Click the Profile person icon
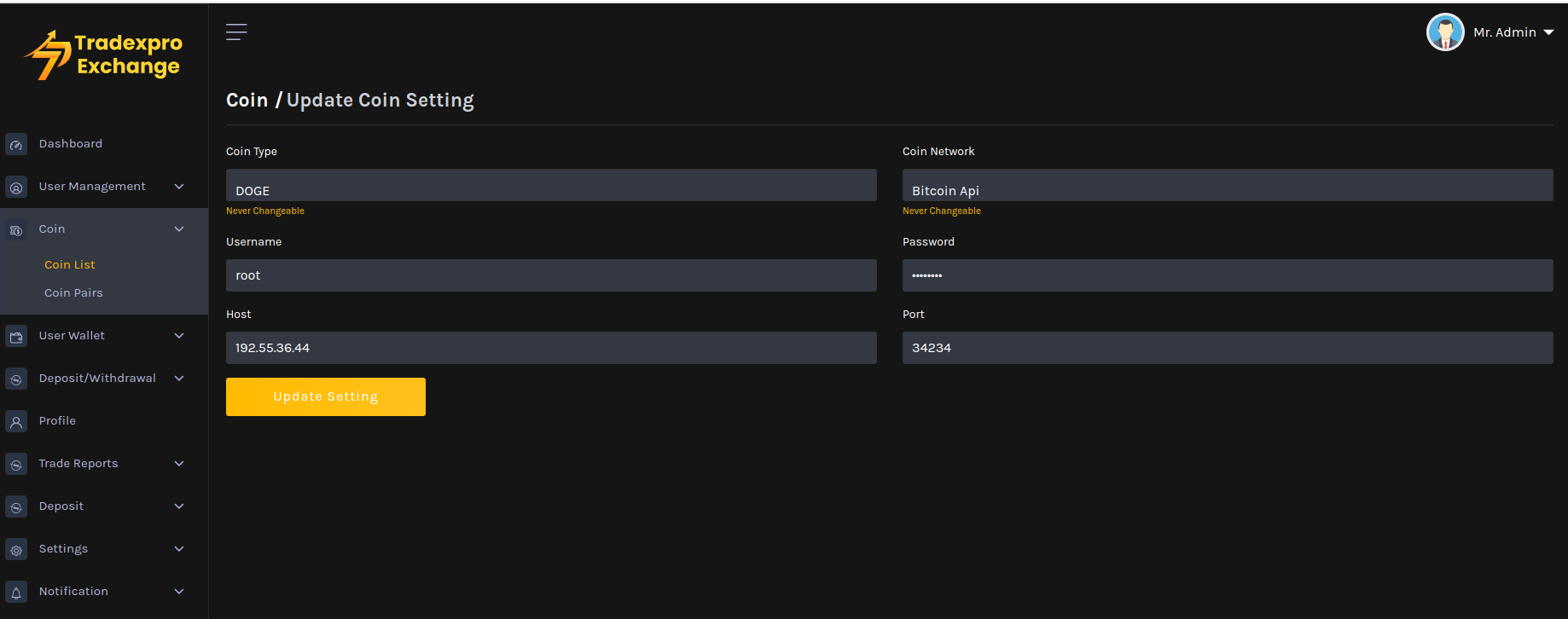This screenshot has width=1568, height=619. [x=16, y=422]
